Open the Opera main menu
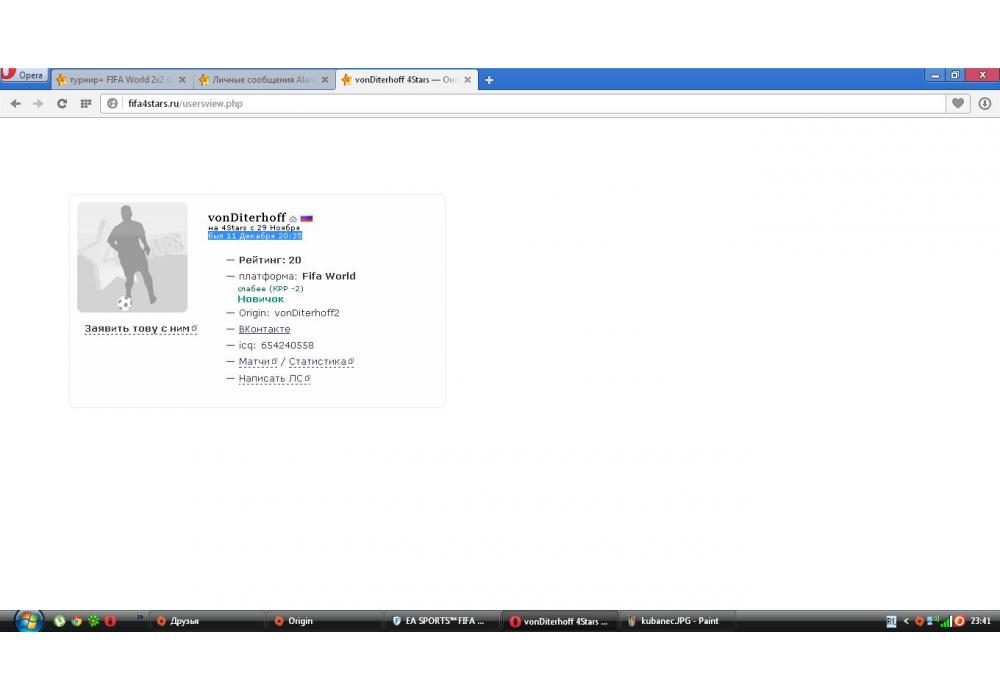The image size is (1000, 700). coord(24,76)
